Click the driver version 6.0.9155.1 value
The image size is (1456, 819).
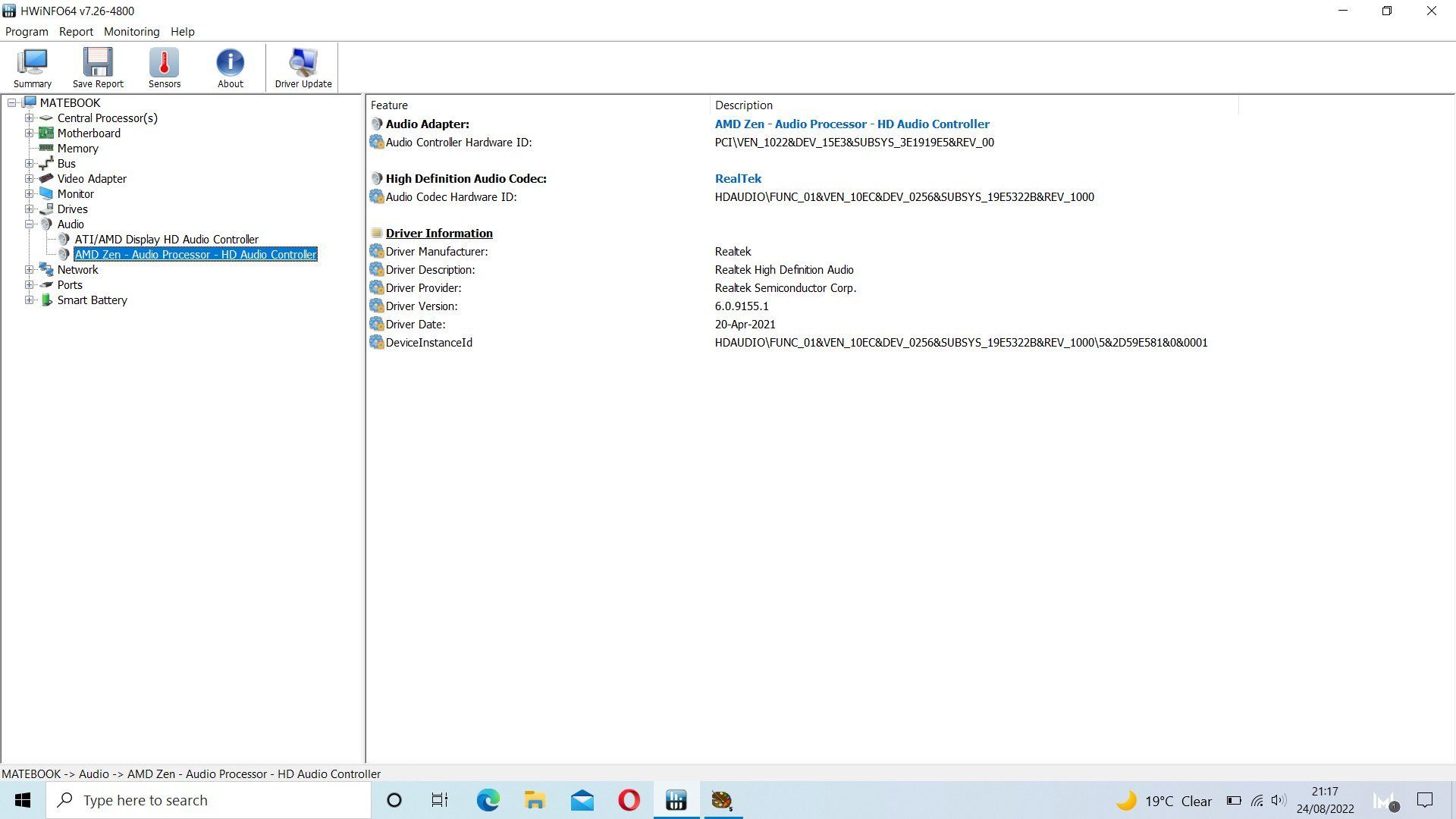(x=742, y=306)
